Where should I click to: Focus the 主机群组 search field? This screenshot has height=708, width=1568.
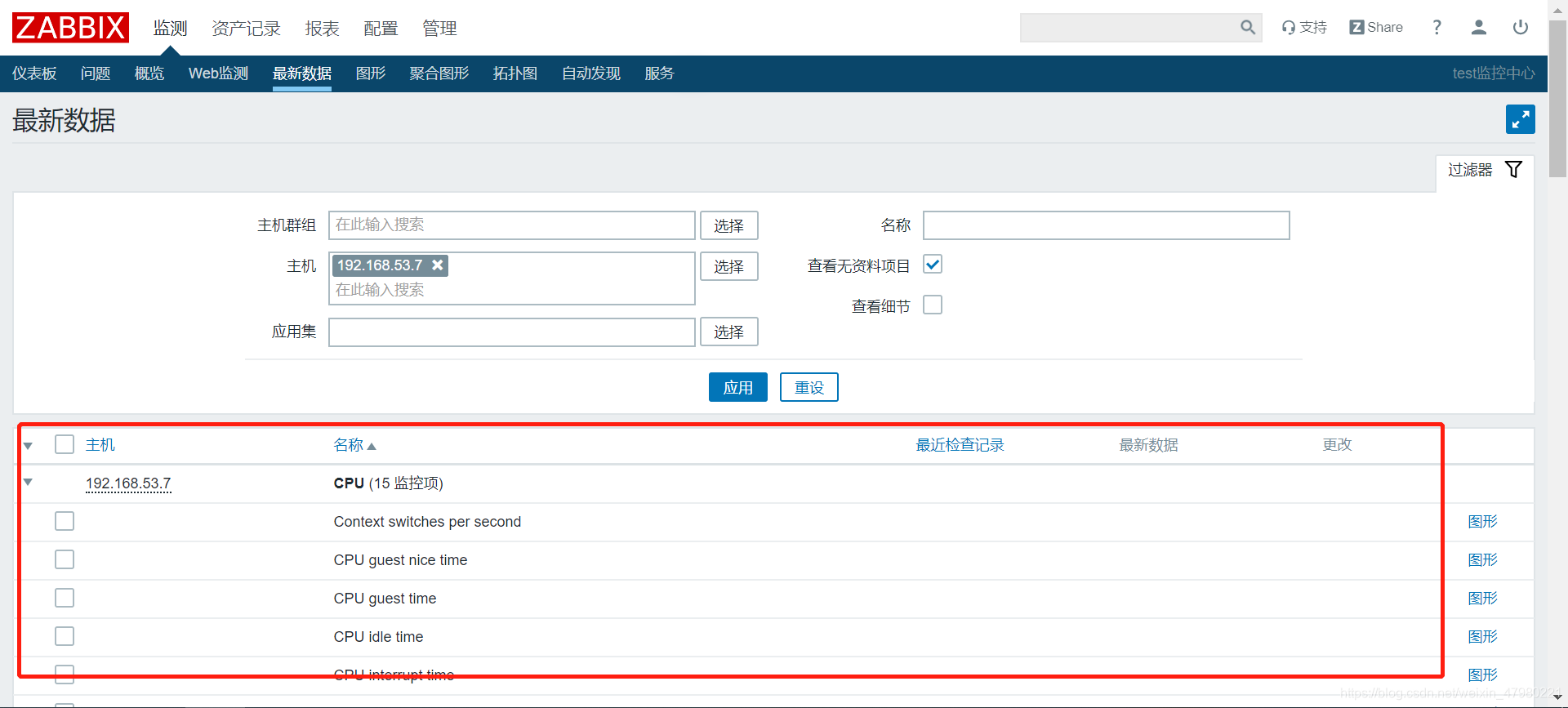(x=512, y=225)
